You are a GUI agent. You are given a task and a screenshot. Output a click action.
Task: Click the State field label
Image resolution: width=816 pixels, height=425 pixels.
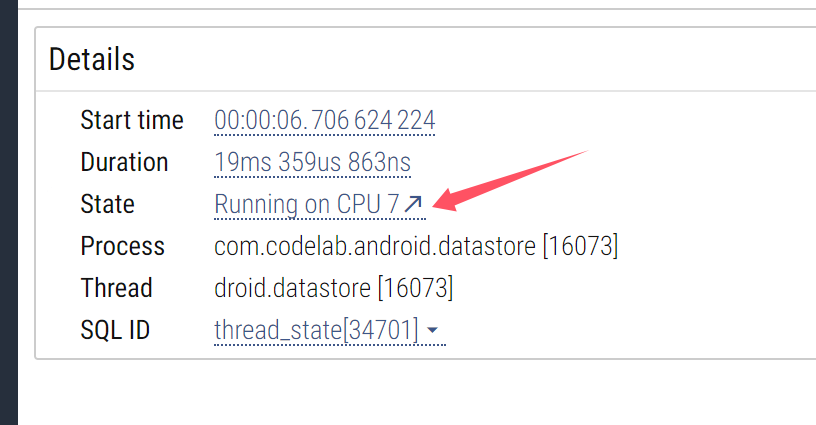click(x=107, y=204)
